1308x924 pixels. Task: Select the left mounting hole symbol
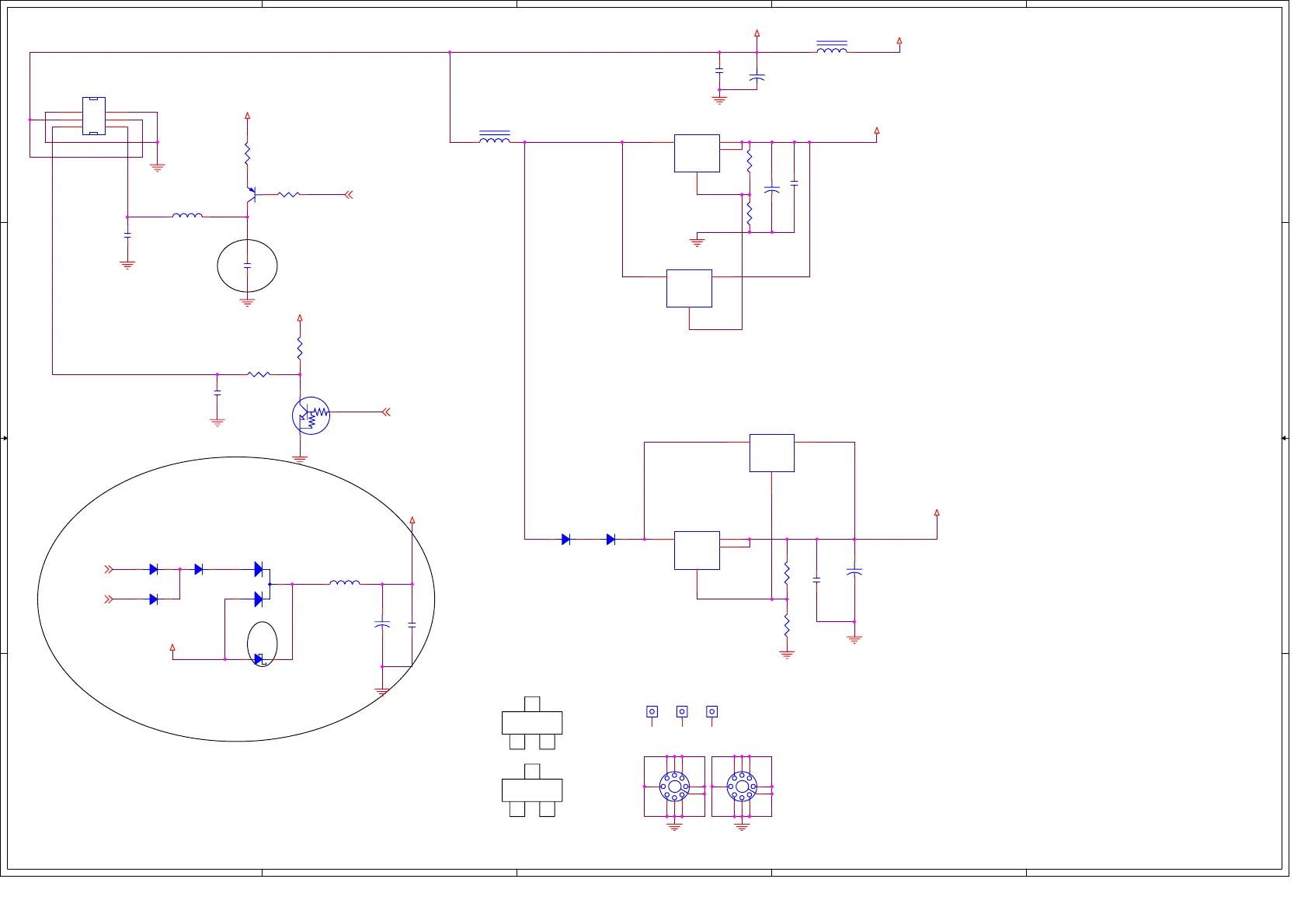tap(674, 787)
